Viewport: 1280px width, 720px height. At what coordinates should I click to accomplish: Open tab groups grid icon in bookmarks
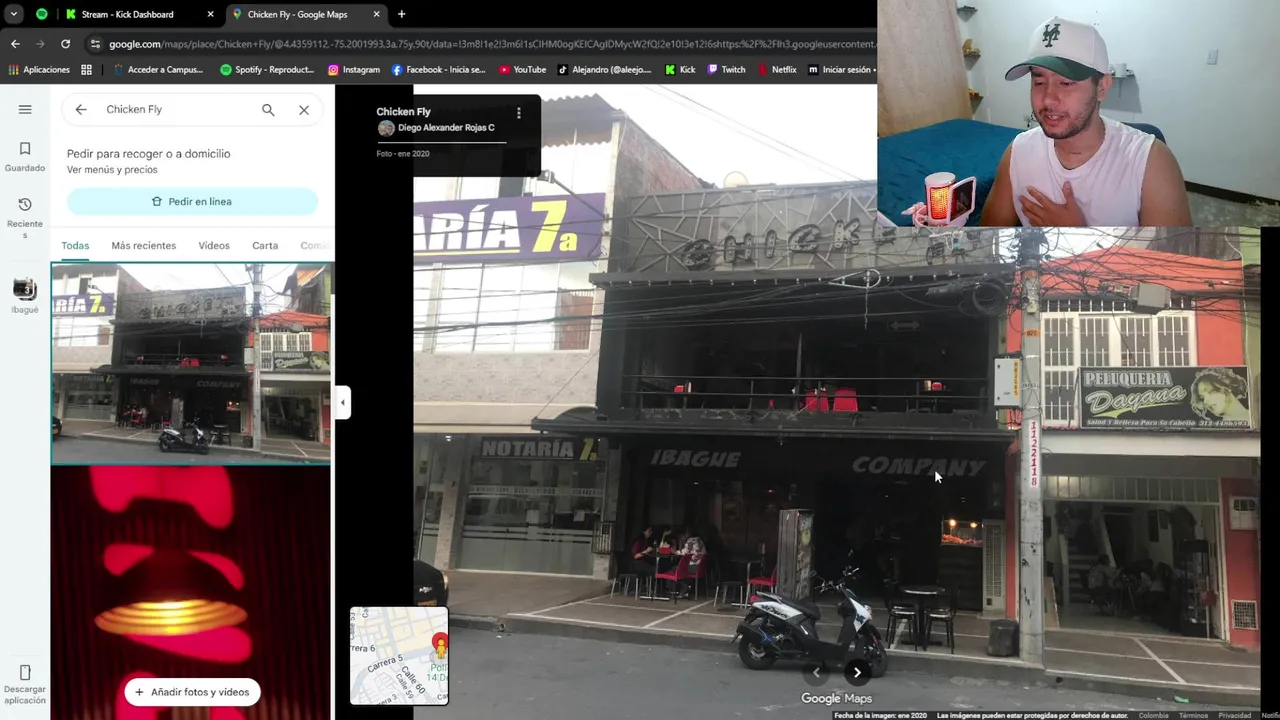[86, 70]
